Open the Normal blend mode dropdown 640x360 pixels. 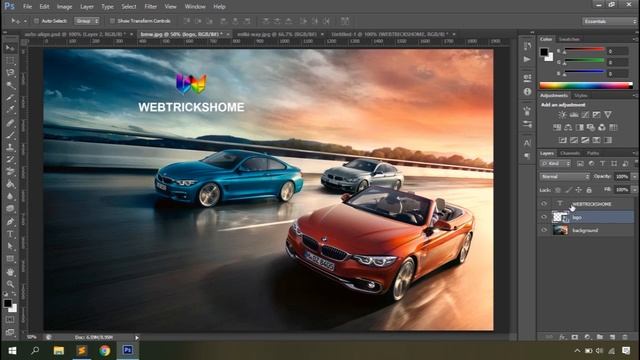coord(565,177)
